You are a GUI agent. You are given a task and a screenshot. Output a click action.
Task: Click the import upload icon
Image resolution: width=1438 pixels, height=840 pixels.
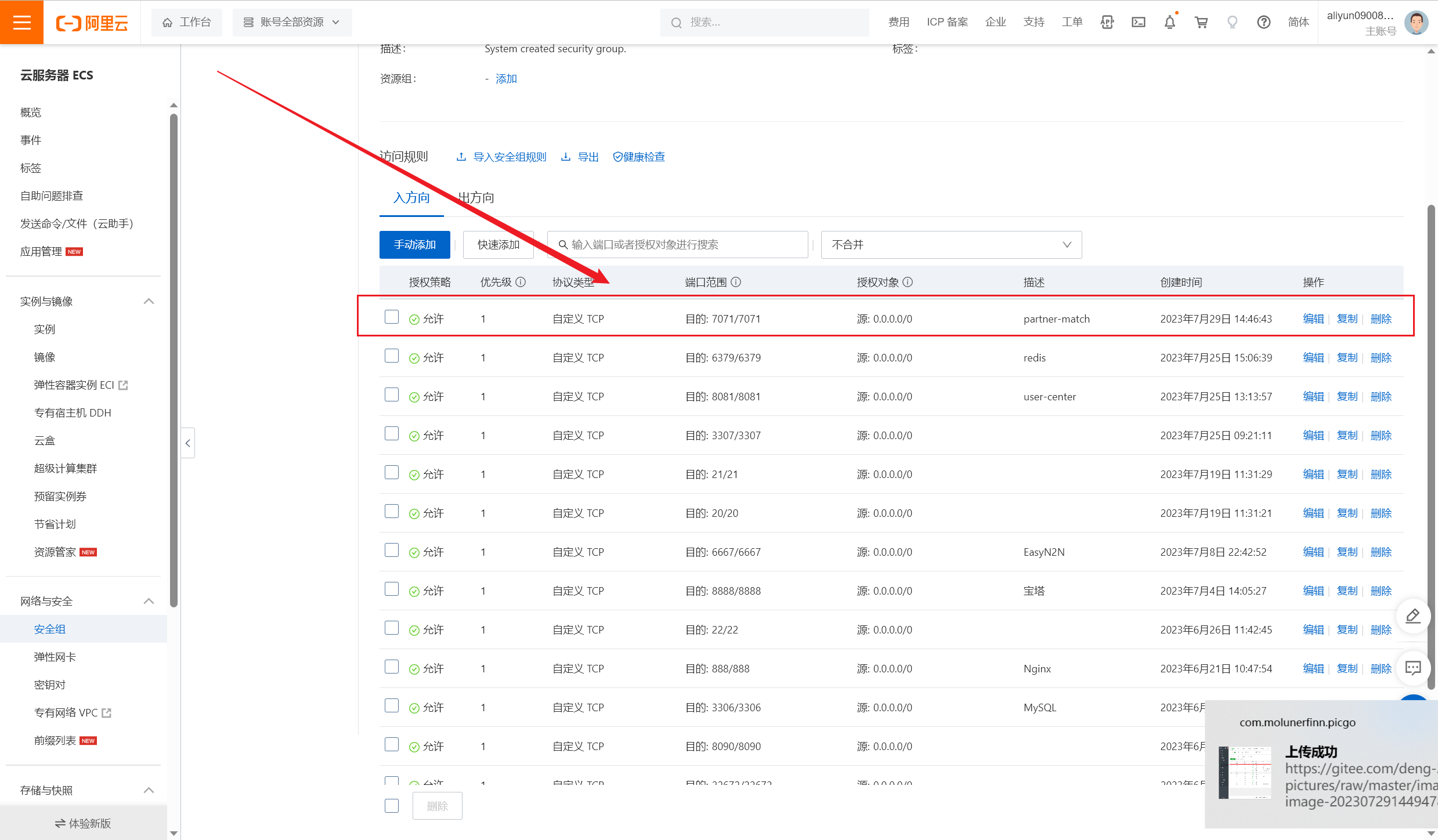[461, 157]
